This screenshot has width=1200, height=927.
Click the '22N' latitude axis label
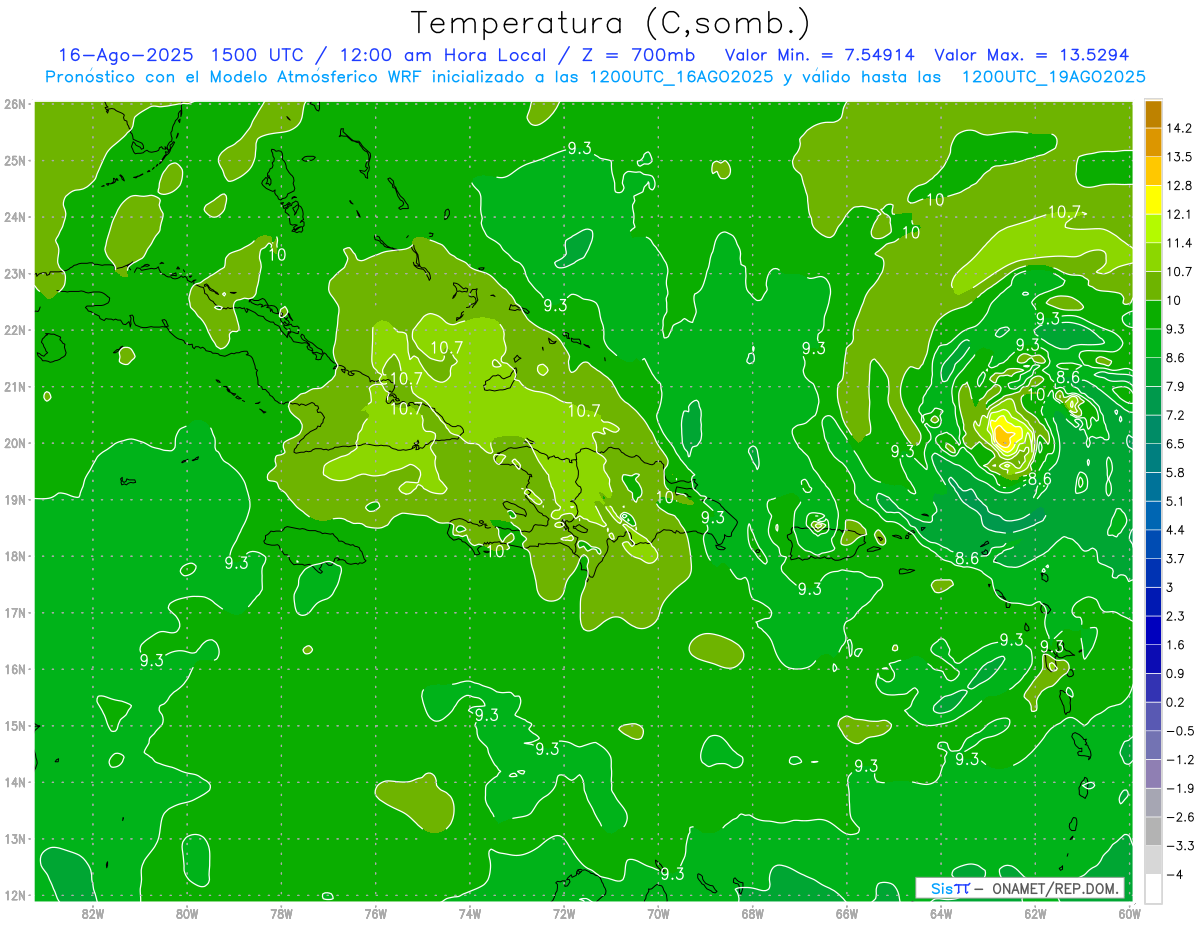point(14,330)
